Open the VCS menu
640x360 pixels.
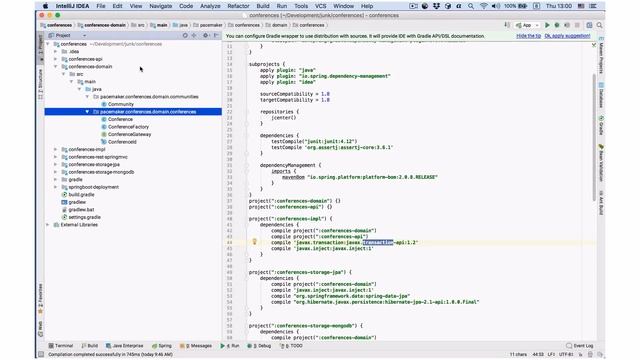[320, 6]
